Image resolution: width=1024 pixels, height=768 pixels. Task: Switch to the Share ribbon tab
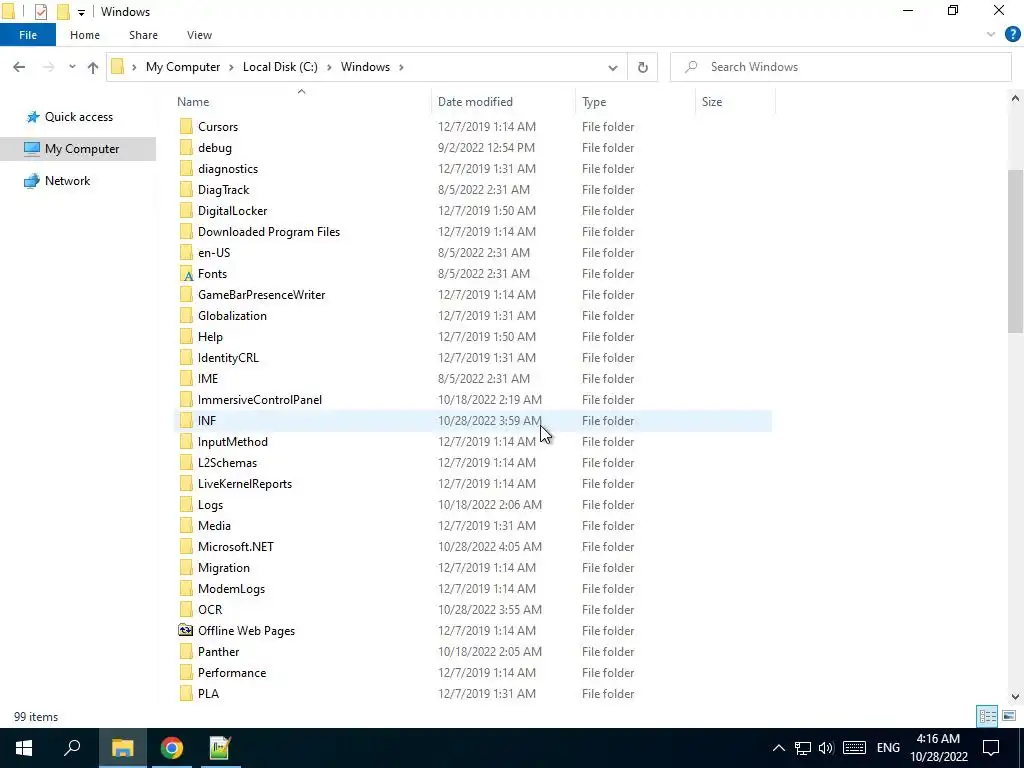[x=143, y=35]
